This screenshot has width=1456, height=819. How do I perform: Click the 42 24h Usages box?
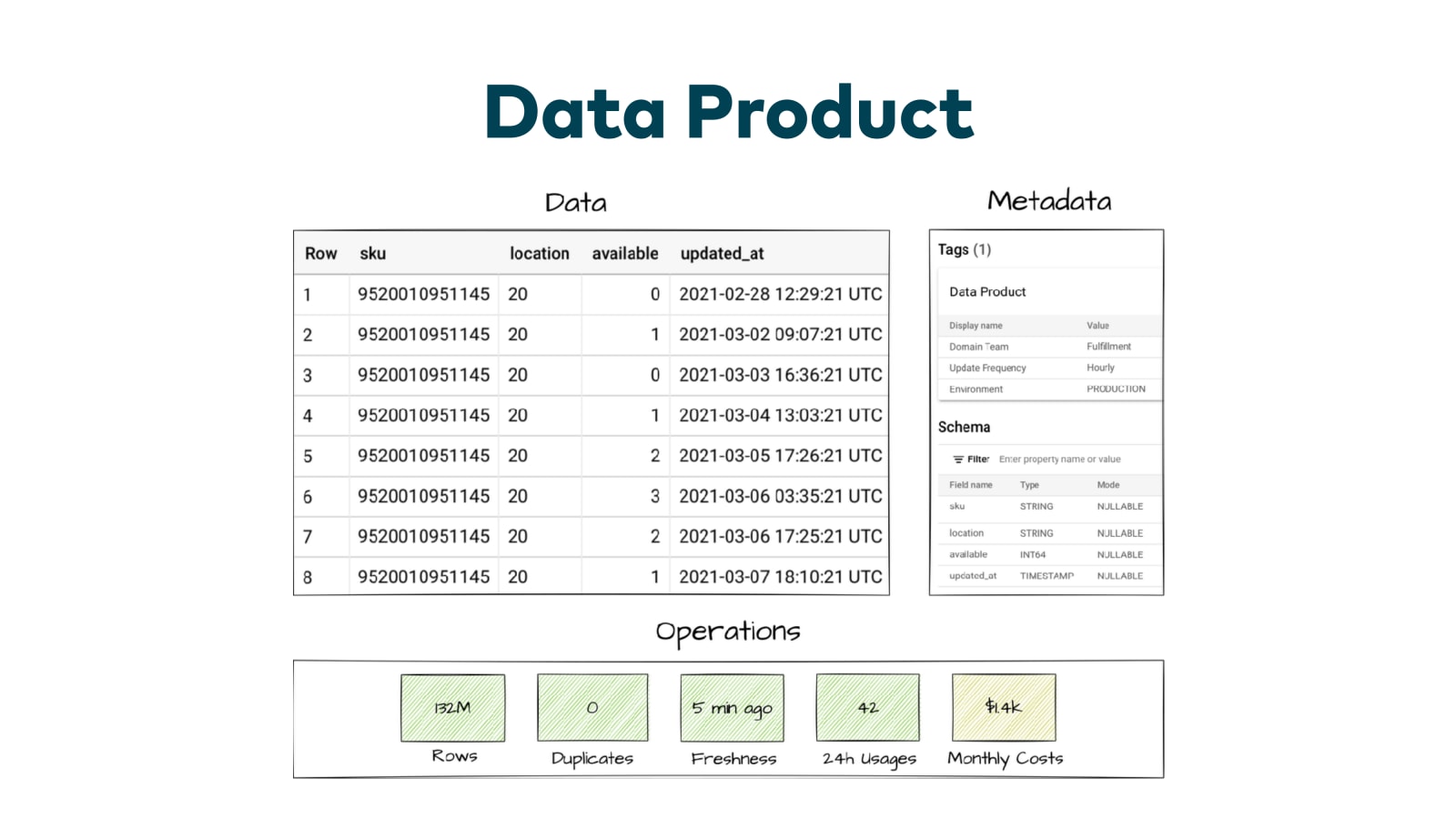click(x=868, y=708)
